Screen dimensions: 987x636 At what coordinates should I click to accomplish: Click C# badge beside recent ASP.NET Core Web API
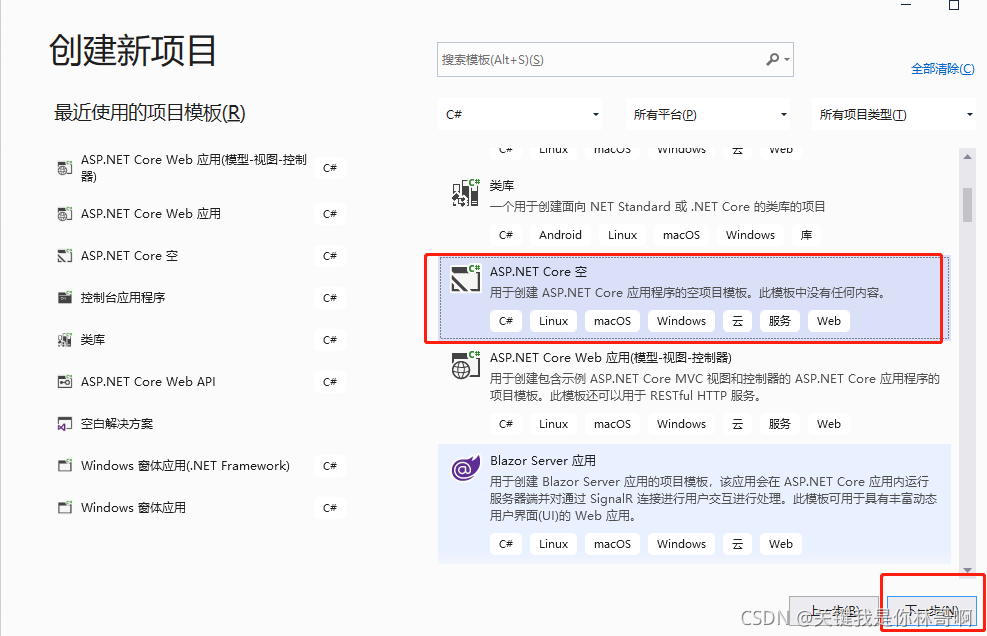coord(330,382)
